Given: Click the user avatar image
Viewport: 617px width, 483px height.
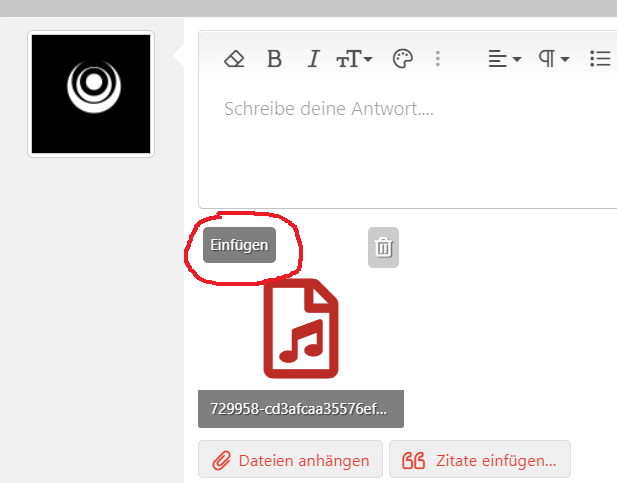Looking at the screenshot, I should [x=91, y=94].
